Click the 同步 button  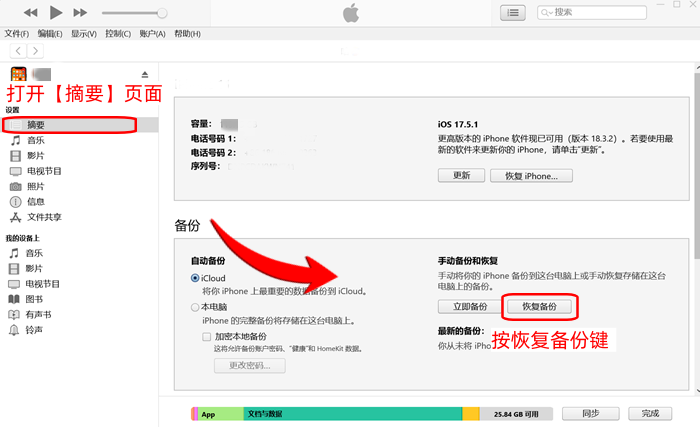click(591, 414)
